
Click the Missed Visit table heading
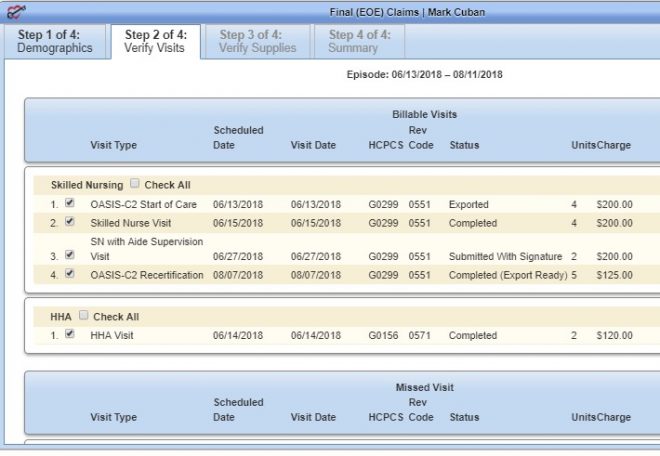[425, 387]
